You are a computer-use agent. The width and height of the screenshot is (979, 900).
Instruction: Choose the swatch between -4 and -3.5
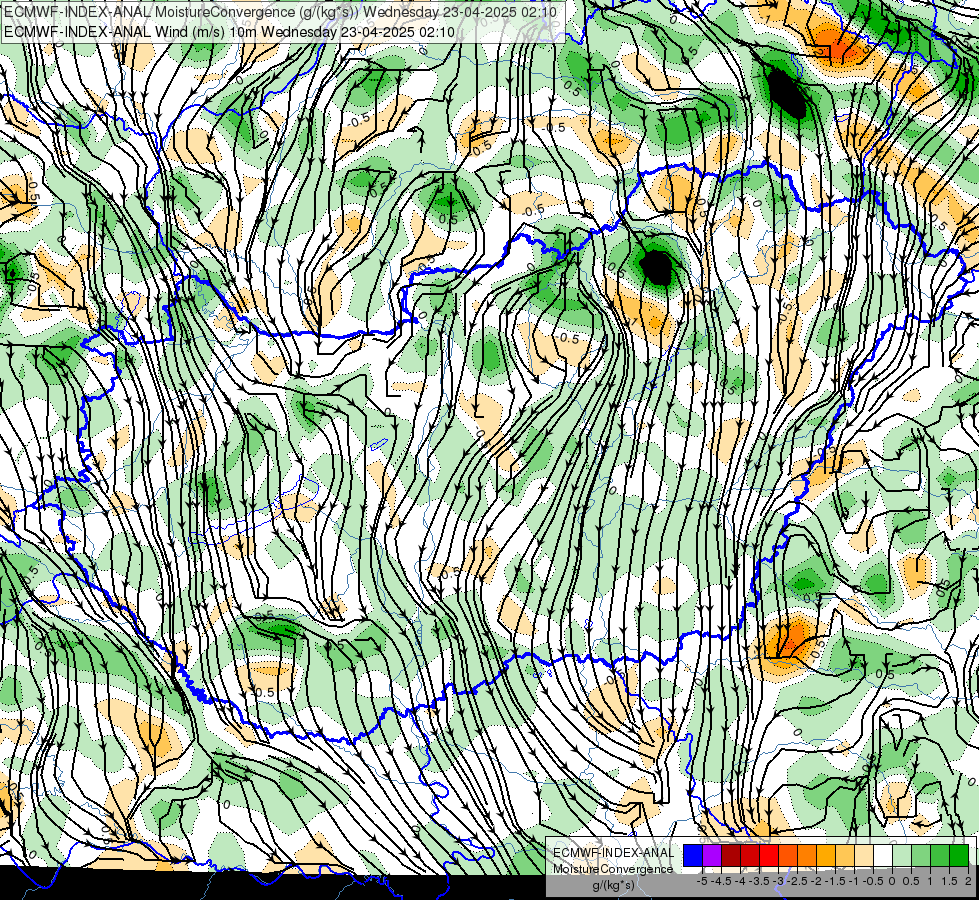point(750,855)
